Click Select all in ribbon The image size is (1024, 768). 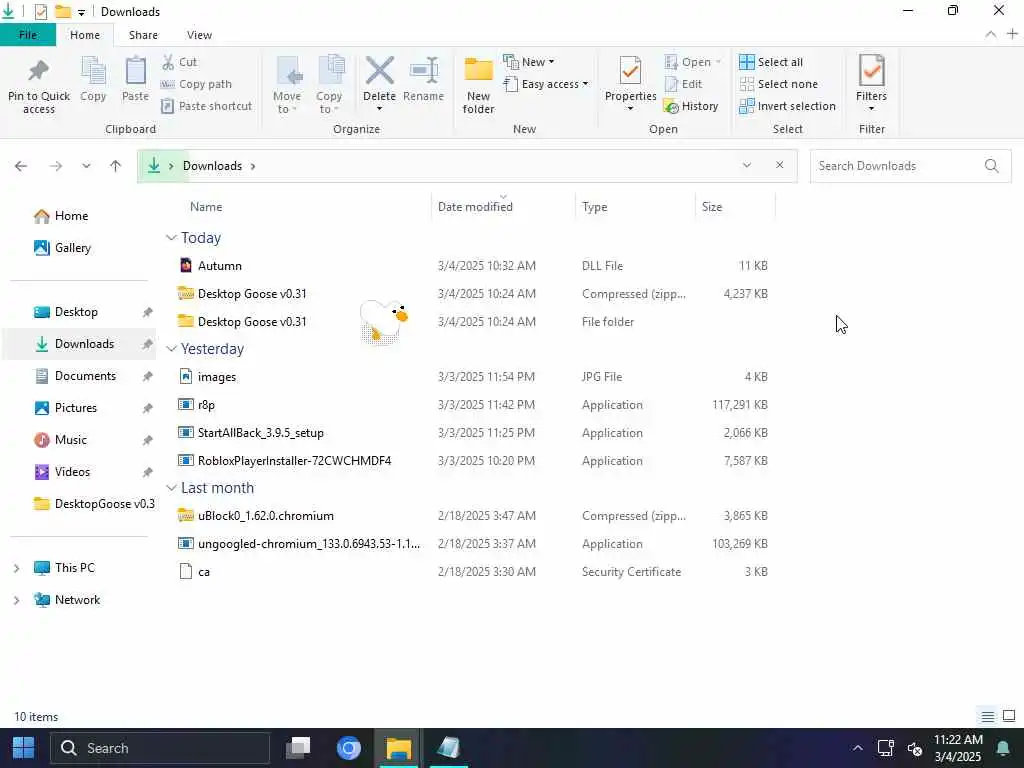[x=771, y=62]
